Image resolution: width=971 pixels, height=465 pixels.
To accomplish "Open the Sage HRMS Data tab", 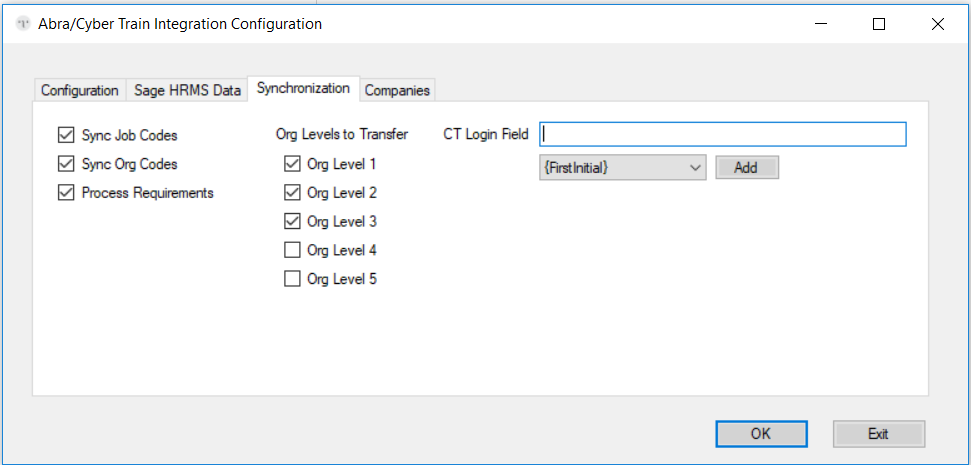I will (188, 90).
